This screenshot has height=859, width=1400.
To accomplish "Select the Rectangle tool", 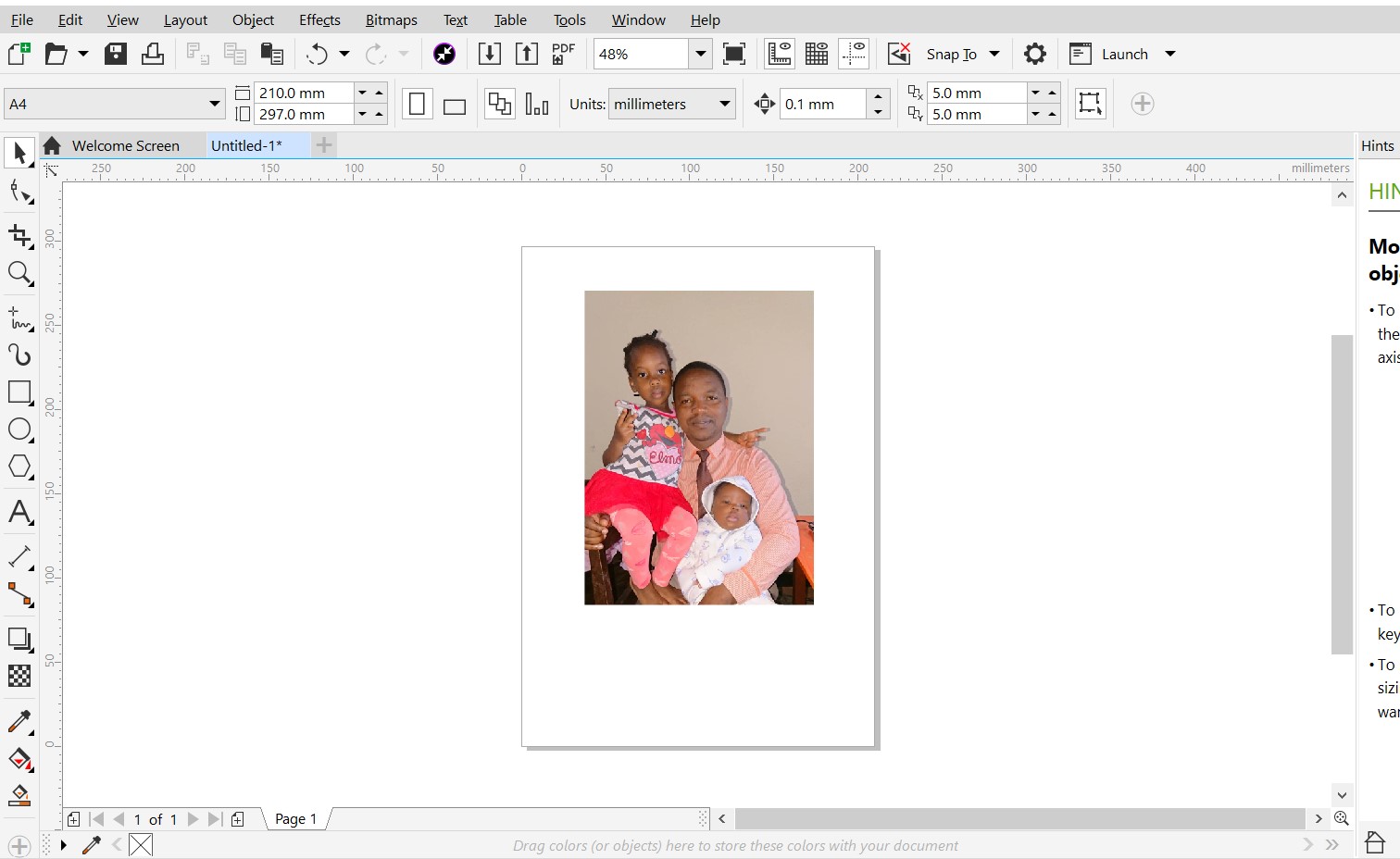I will coord(19,392).
